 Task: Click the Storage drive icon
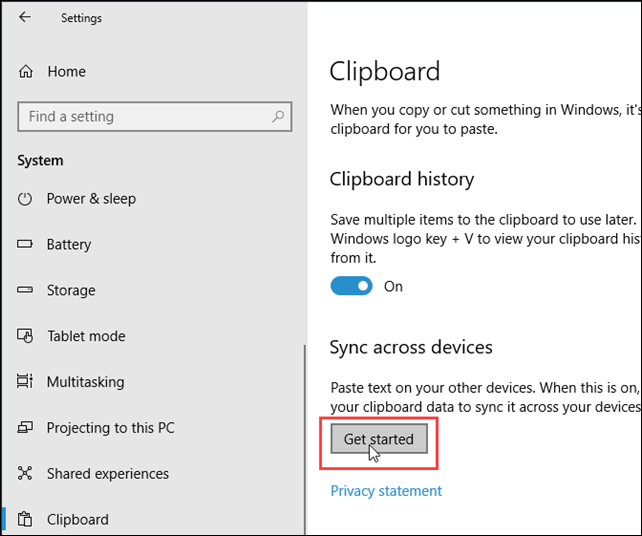25,290
